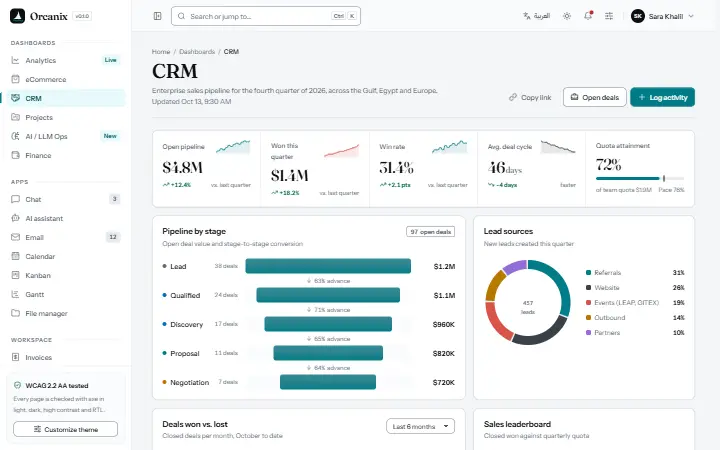Toggle the sidebar collapse icon
The image size is (720, 450).
point(158,16)
